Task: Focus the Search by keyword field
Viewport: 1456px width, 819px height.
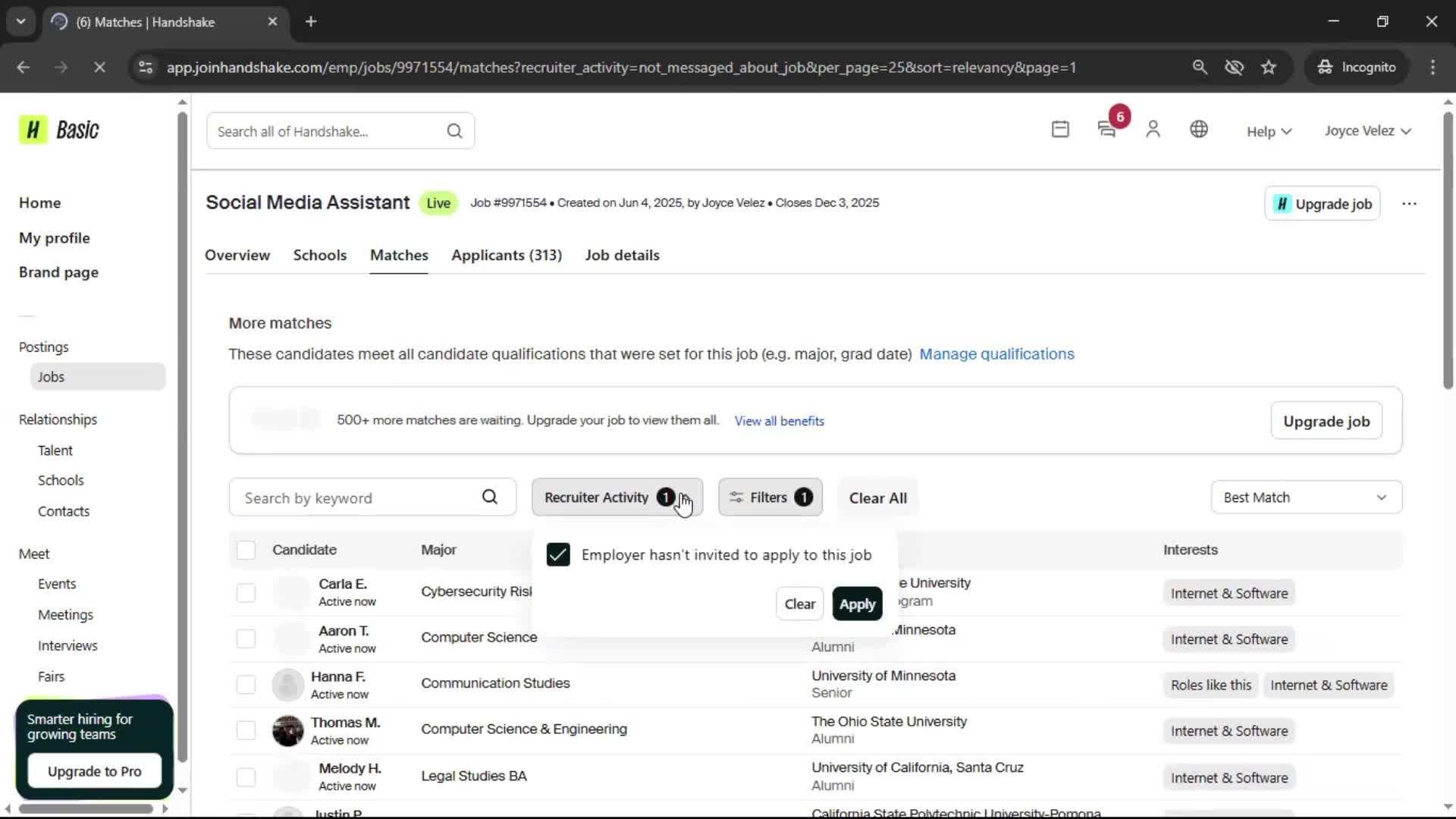Action: click(x=372, y=497)
